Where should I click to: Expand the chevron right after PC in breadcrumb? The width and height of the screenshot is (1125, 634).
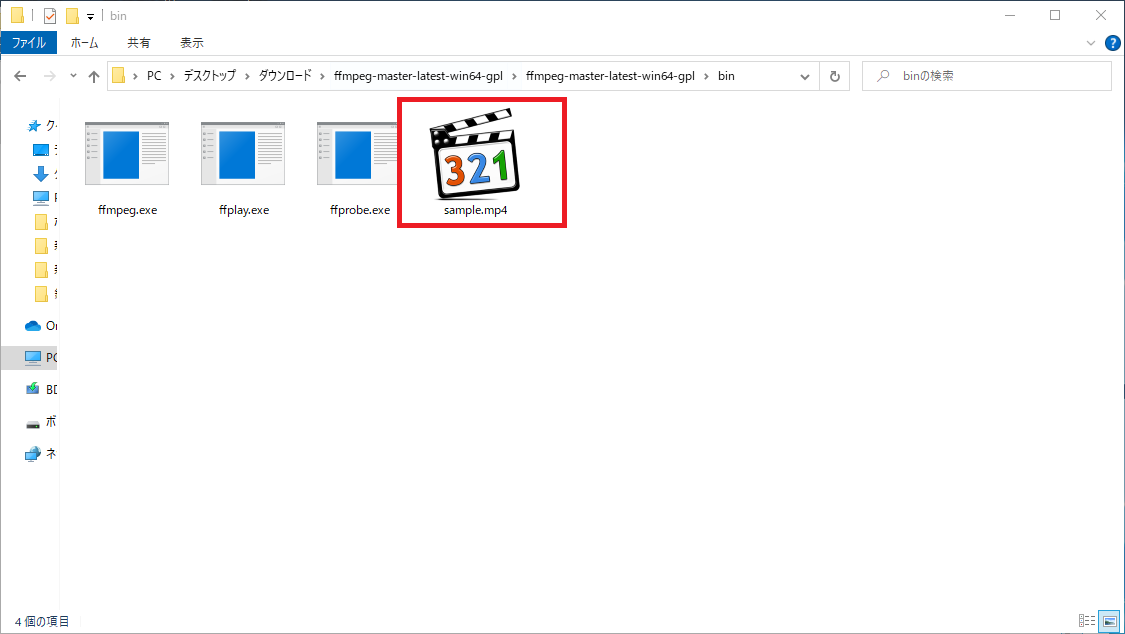(172, 76)
